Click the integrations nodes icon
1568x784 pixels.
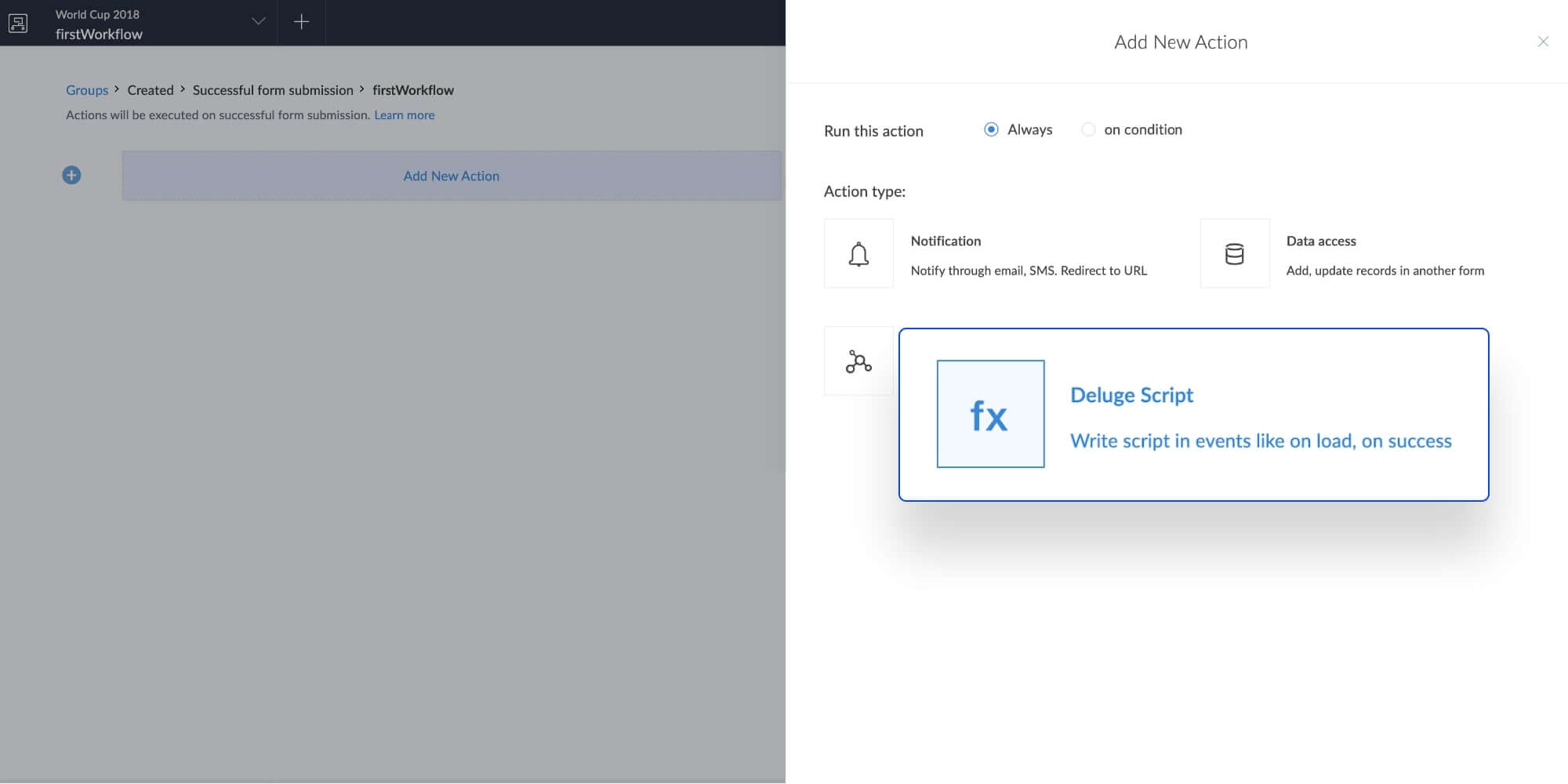click(858, 361)
